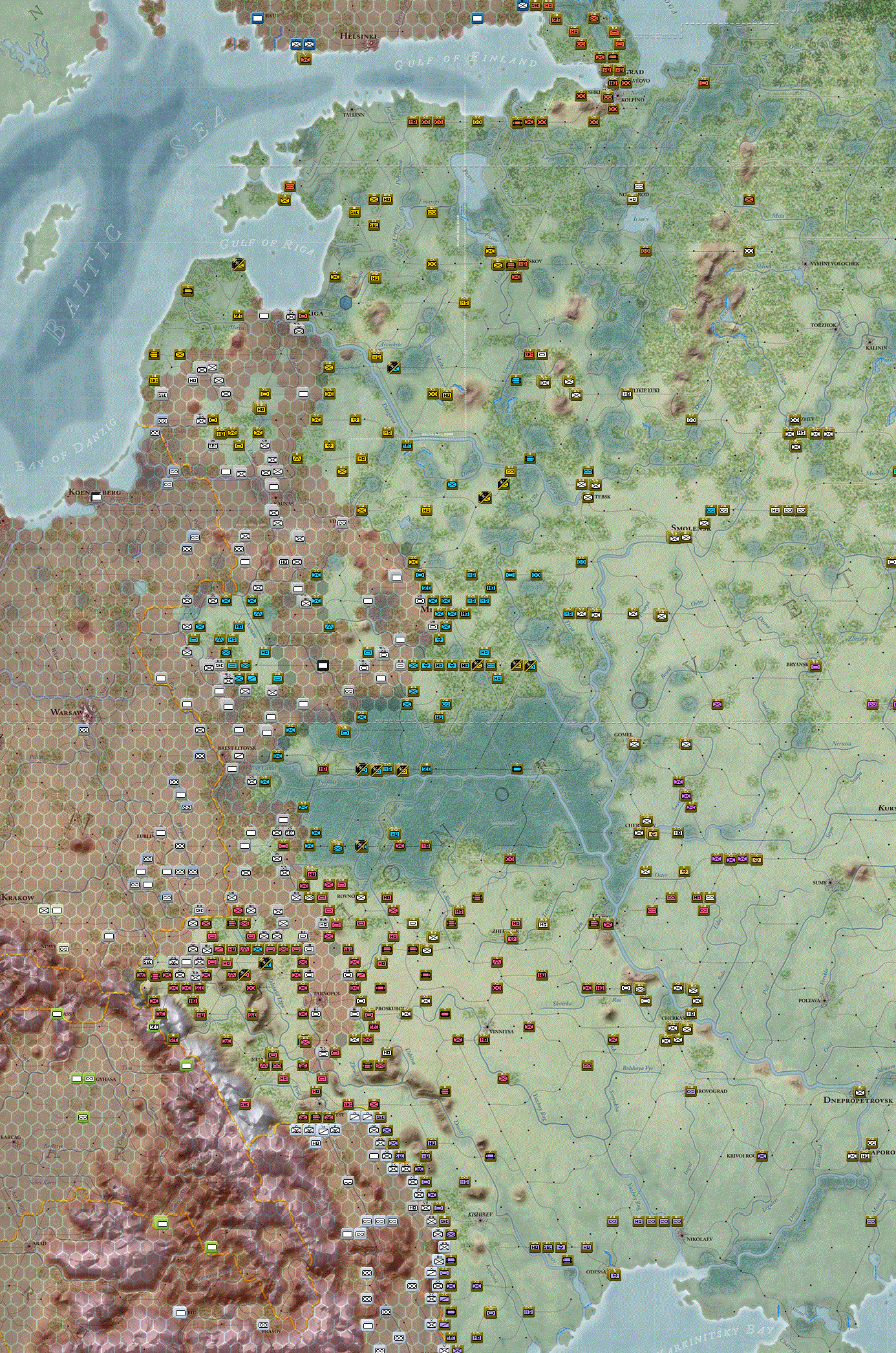
Task: Select the HQ counter at Novgorod
Action: (x=632, y=199)
